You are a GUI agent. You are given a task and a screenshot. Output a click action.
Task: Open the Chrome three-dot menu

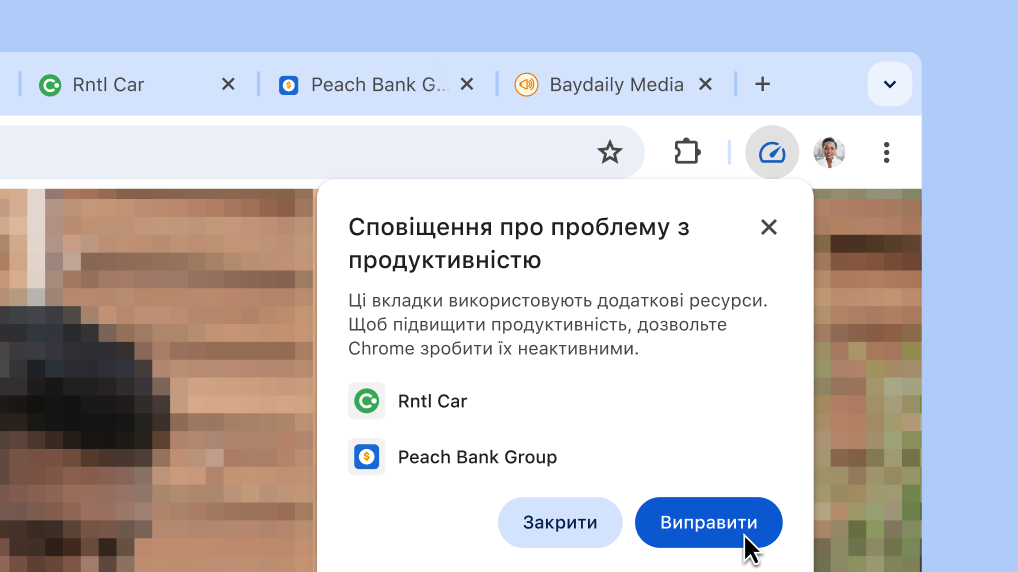coord(886,153)
